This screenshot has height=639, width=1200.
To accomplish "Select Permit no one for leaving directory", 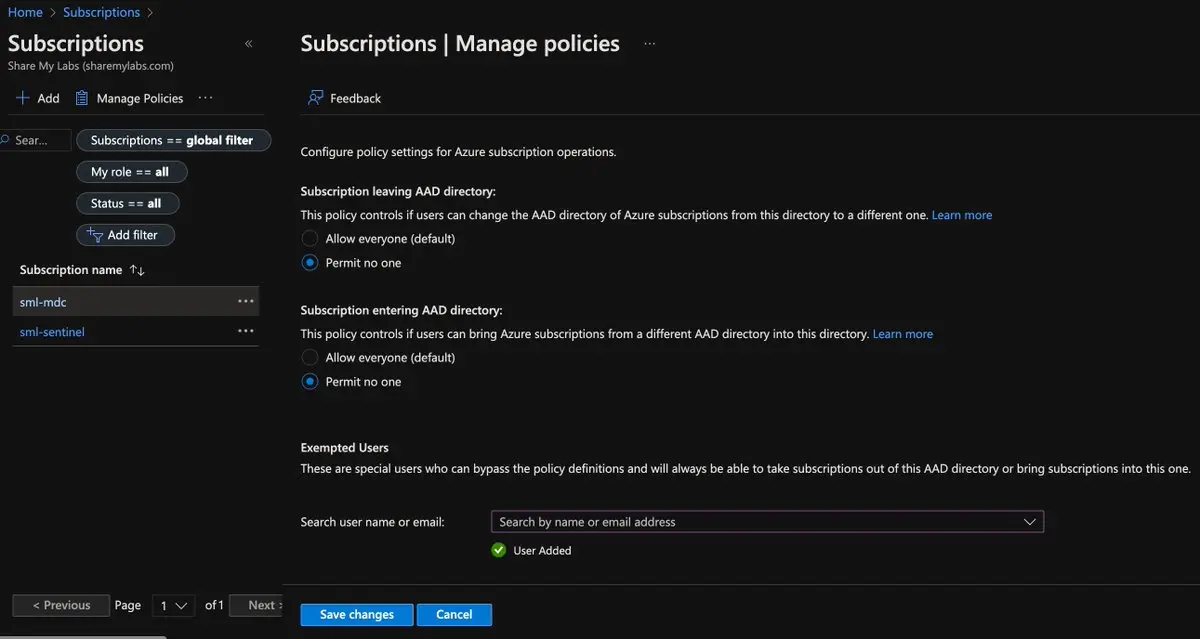I will (310, 263).
